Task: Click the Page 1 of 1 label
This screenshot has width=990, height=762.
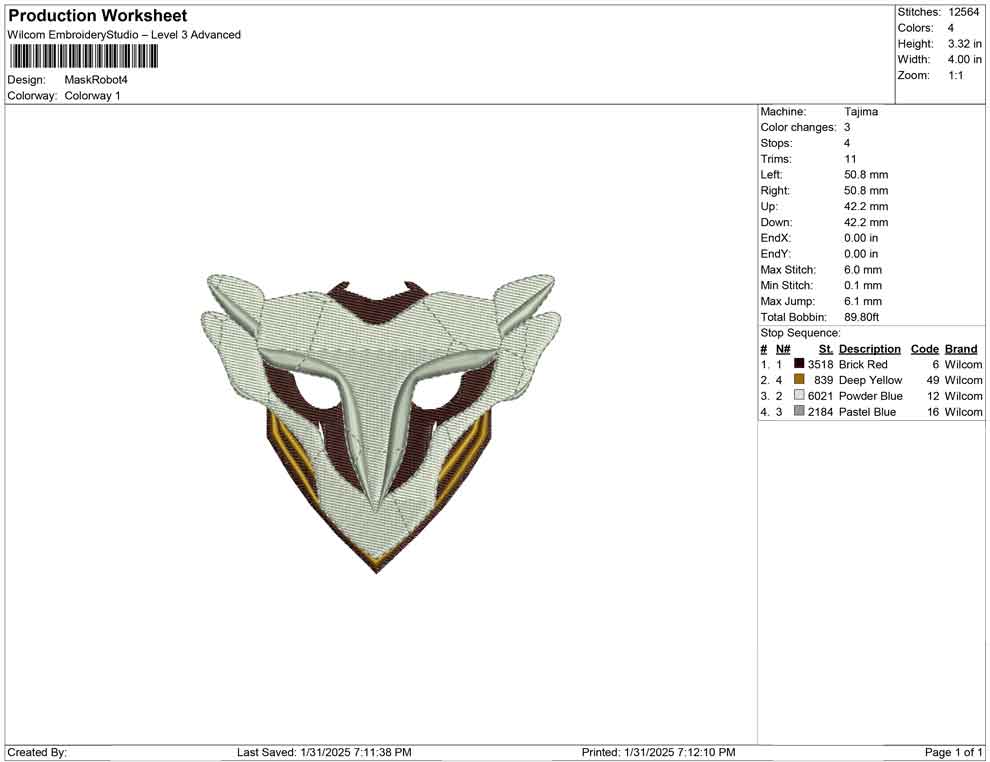Action: click(950, 752)
